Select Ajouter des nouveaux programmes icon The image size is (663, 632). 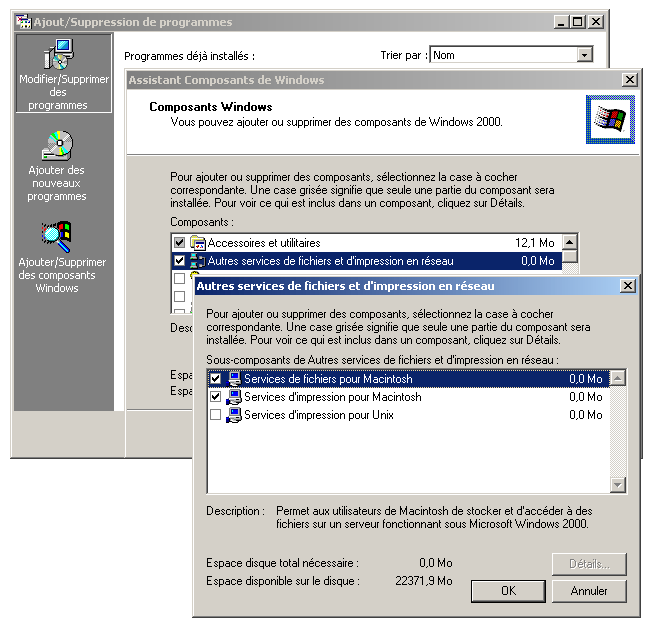[x=58, y=146]
